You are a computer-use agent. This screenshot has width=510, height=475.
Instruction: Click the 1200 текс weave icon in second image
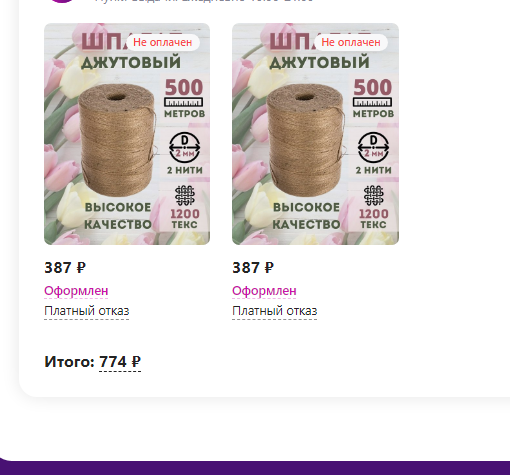click(373, 195)
